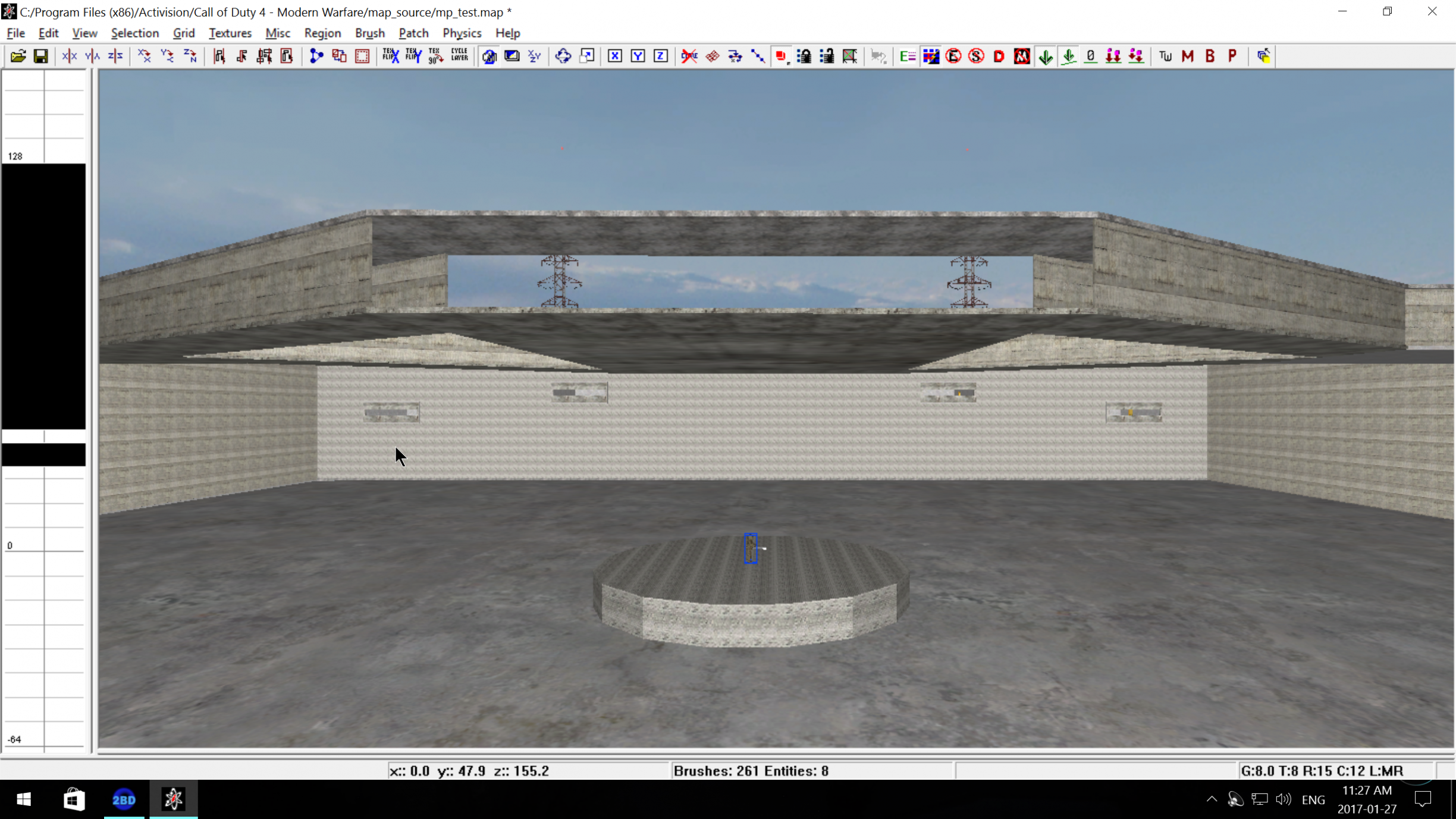This screenshot has height=819, width=1456.
Task: Rotate selection around the X axis
Action: point(144,56)
